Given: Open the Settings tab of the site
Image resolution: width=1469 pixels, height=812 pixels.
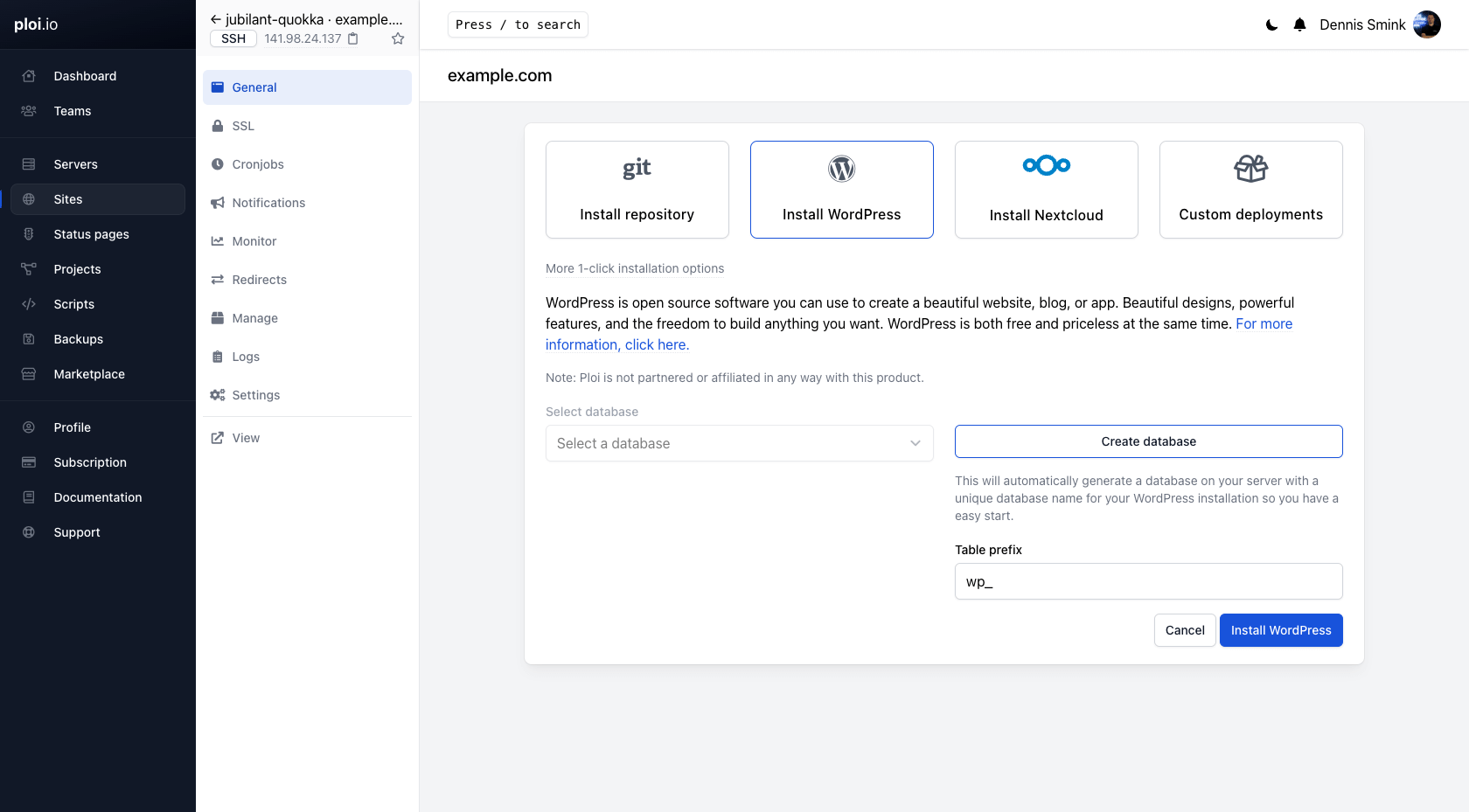Looking at the screenshot, I should (x=255, y=395).
